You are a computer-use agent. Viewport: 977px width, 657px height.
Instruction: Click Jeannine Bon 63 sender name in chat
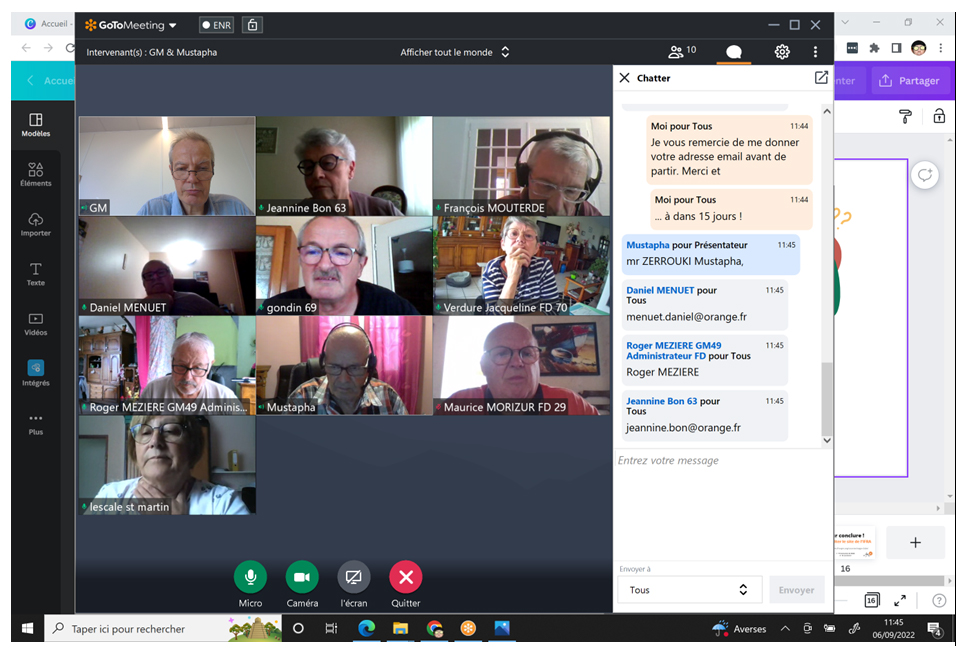click(662, 401)
